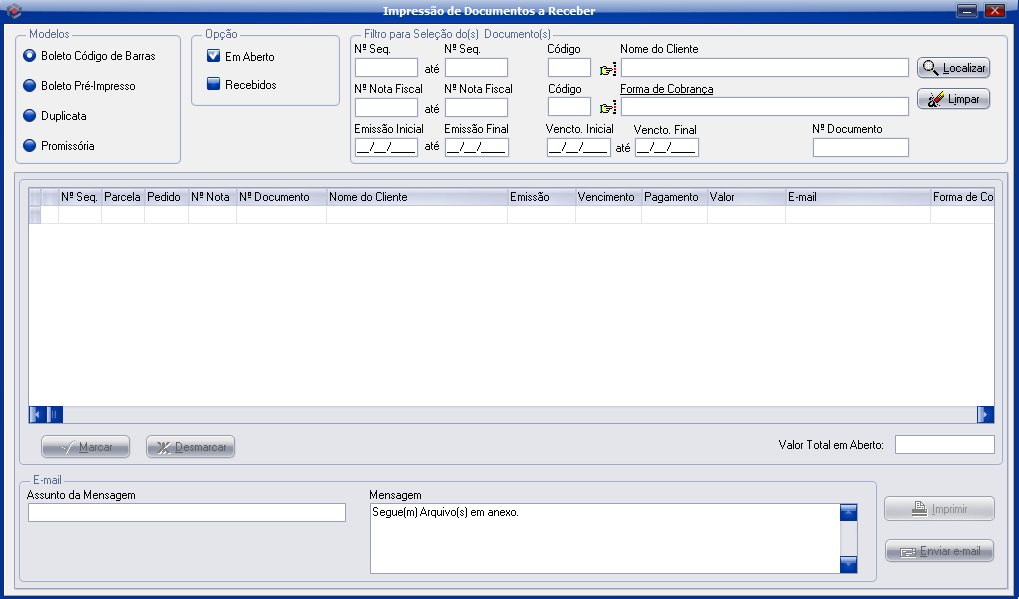Click the Desmarcar button
This screenshot has height=599, width=1019.
[x=190, y=447]
